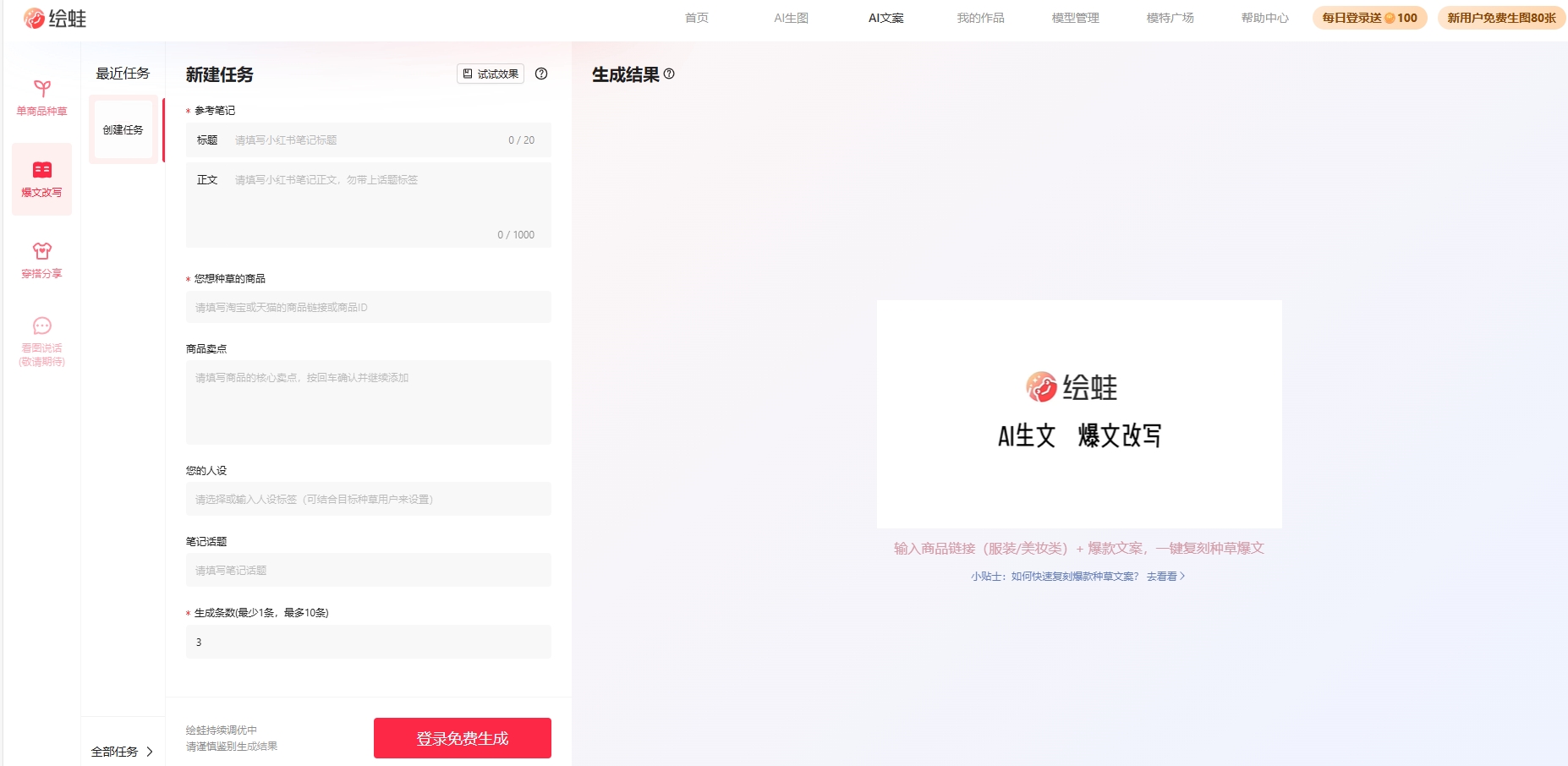Open AI文案 in top navigation

(x=886, y=18)
